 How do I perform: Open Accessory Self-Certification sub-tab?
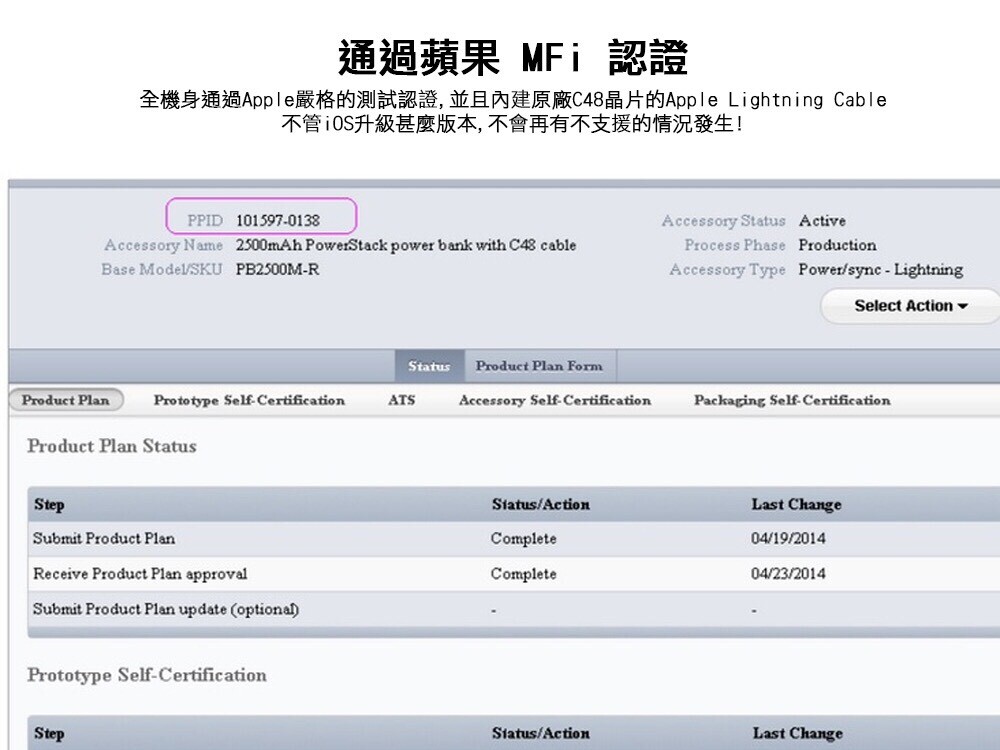tap(555, 401)
